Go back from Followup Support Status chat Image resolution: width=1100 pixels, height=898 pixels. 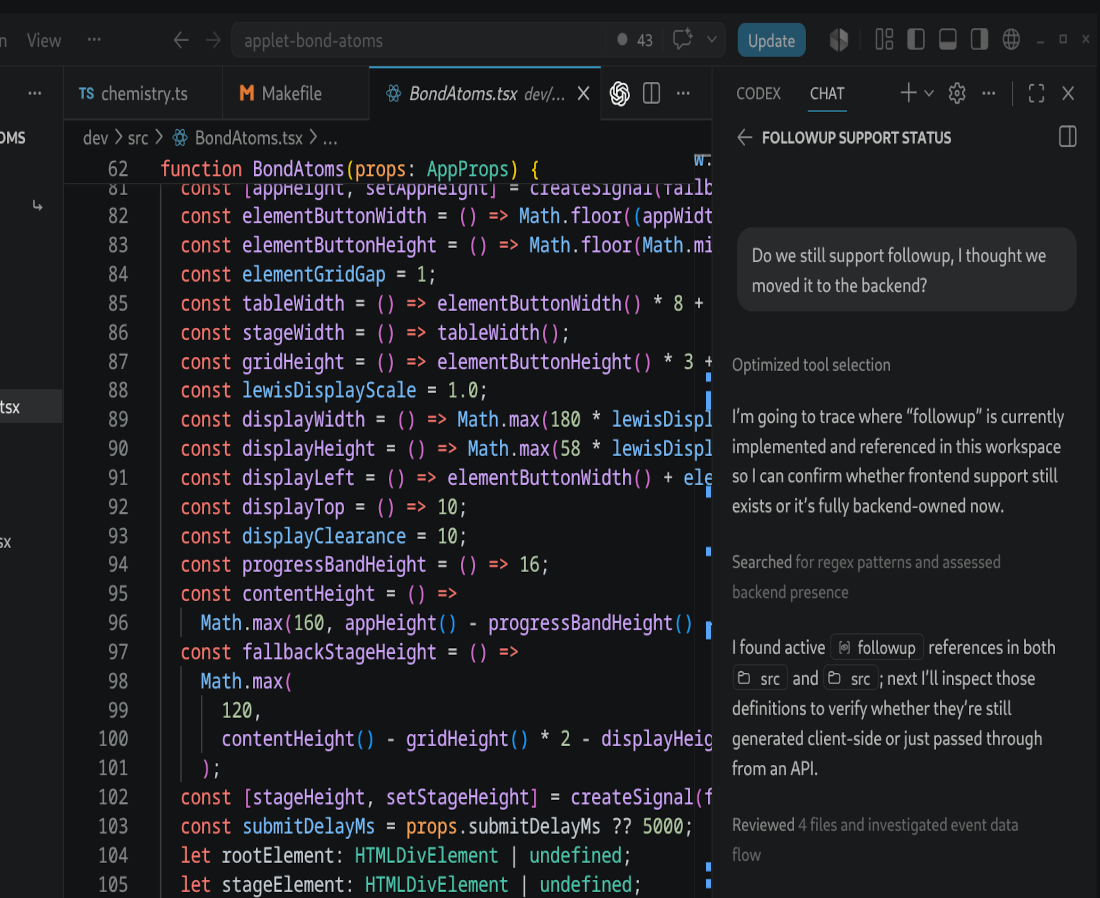point(744,138)
